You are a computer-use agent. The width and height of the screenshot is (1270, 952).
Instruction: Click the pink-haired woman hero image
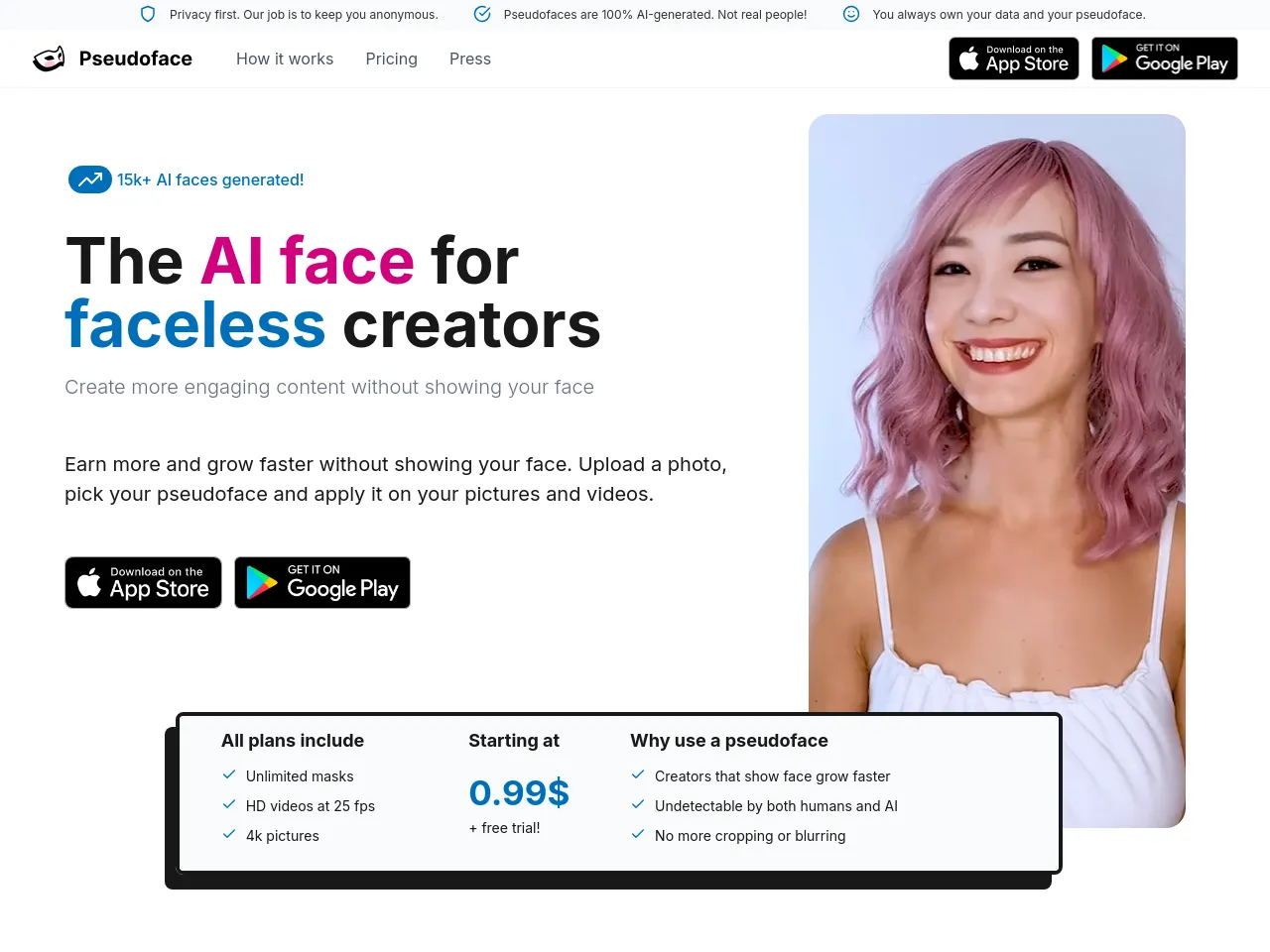(x=997, y=416)
